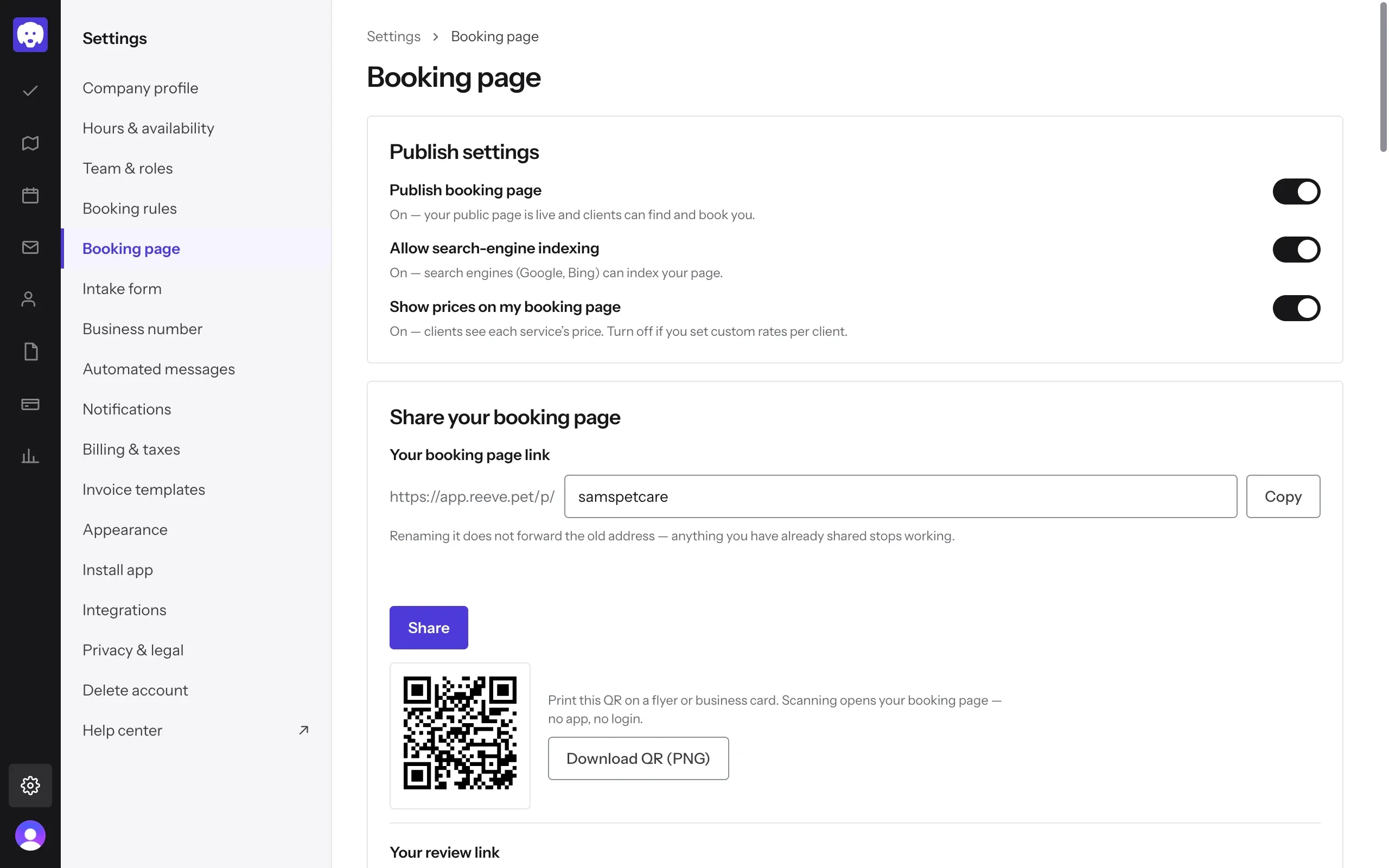Click the booking page QR code image
Viewport: 1389px width, 868px height.
460,733
